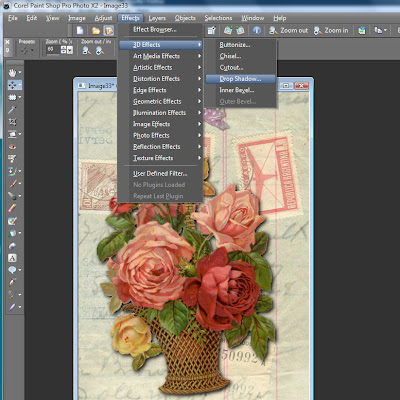This screenshot has height=400, width=400.
Task: Click the Organizer browse icon
Action: (x=108, y=31)
